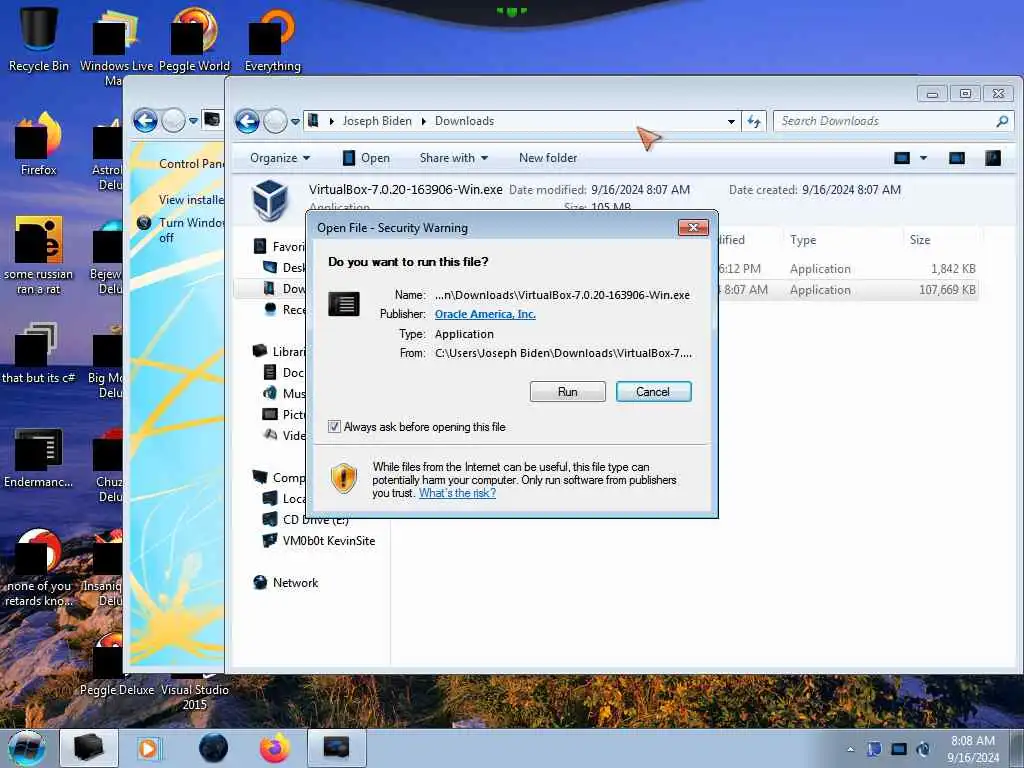This screenshot has height=768, width=1024.
Task: Open the Share with dropdown menu
Action: pos(454,158)
